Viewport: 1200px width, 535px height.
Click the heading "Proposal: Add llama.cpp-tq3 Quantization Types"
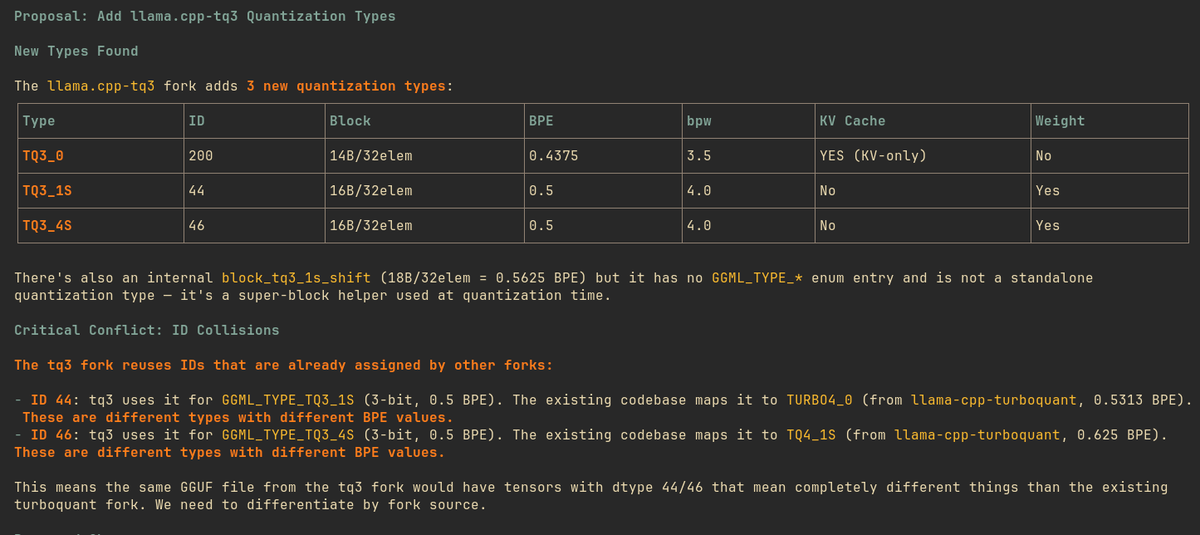tap(205, 16)
